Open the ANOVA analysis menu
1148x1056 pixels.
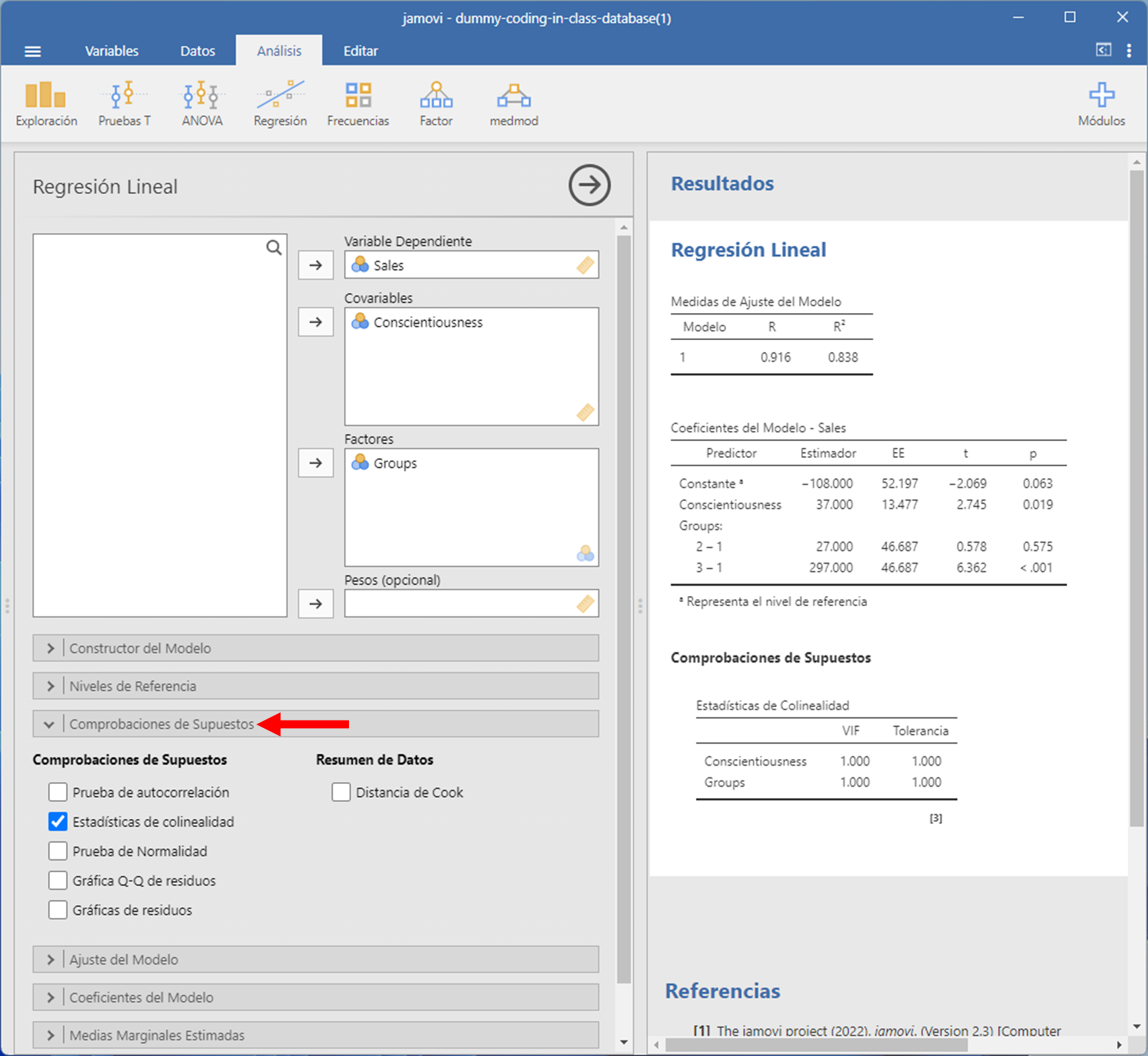201,104
